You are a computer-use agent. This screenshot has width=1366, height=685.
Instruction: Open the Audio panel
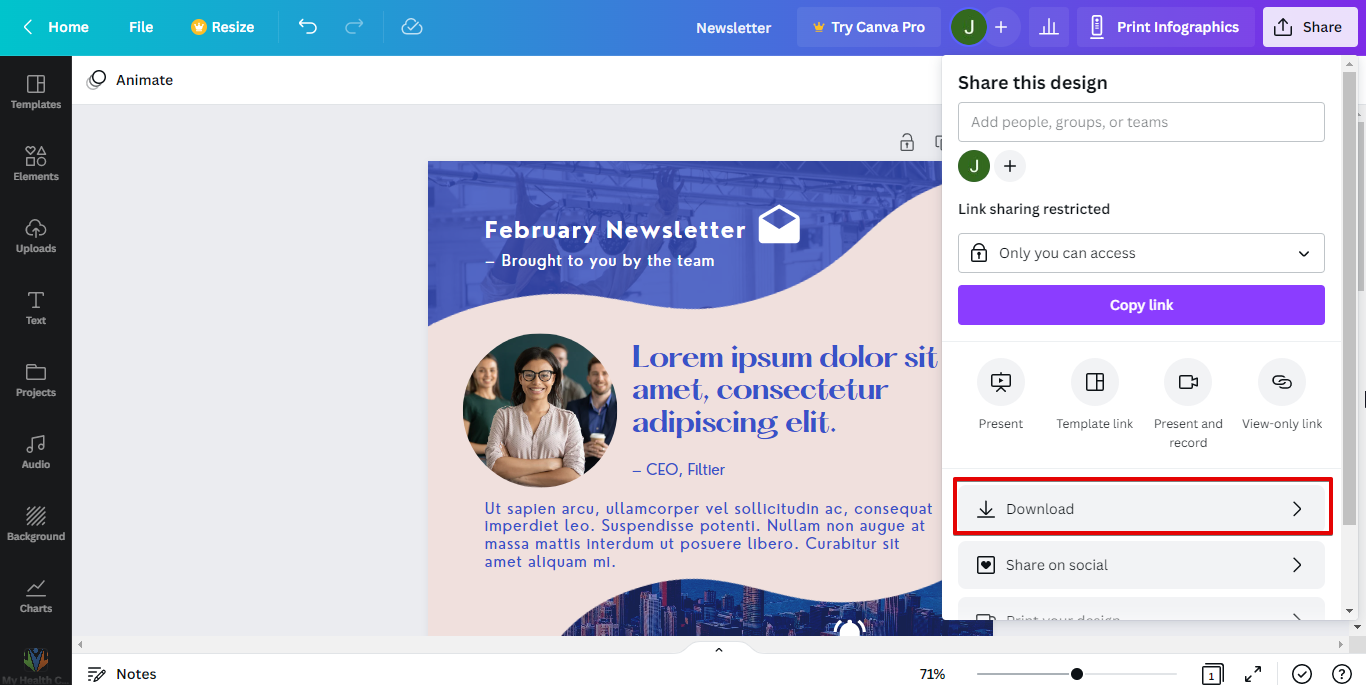point(36,451)
